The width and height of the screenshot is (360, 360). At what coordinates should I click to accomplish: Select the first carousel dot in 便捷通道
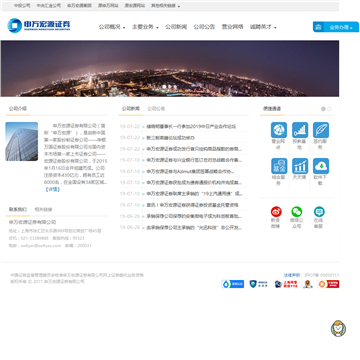coord(323,109)
